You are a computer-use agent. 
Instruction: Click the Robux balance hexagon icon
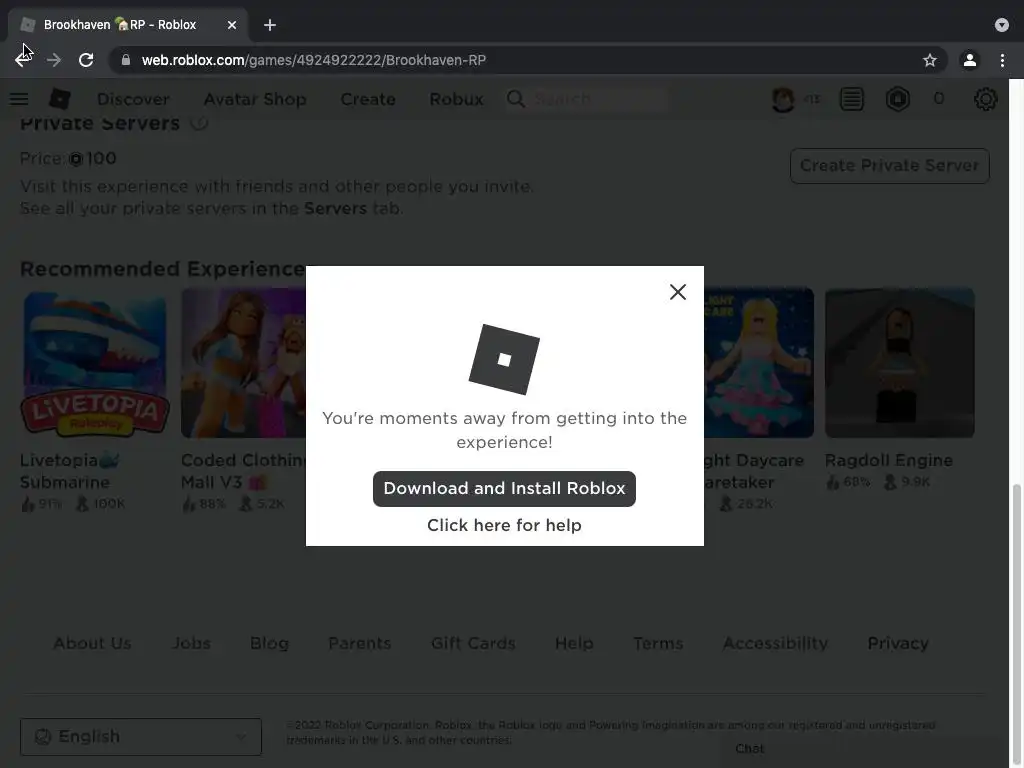point(898,99)
